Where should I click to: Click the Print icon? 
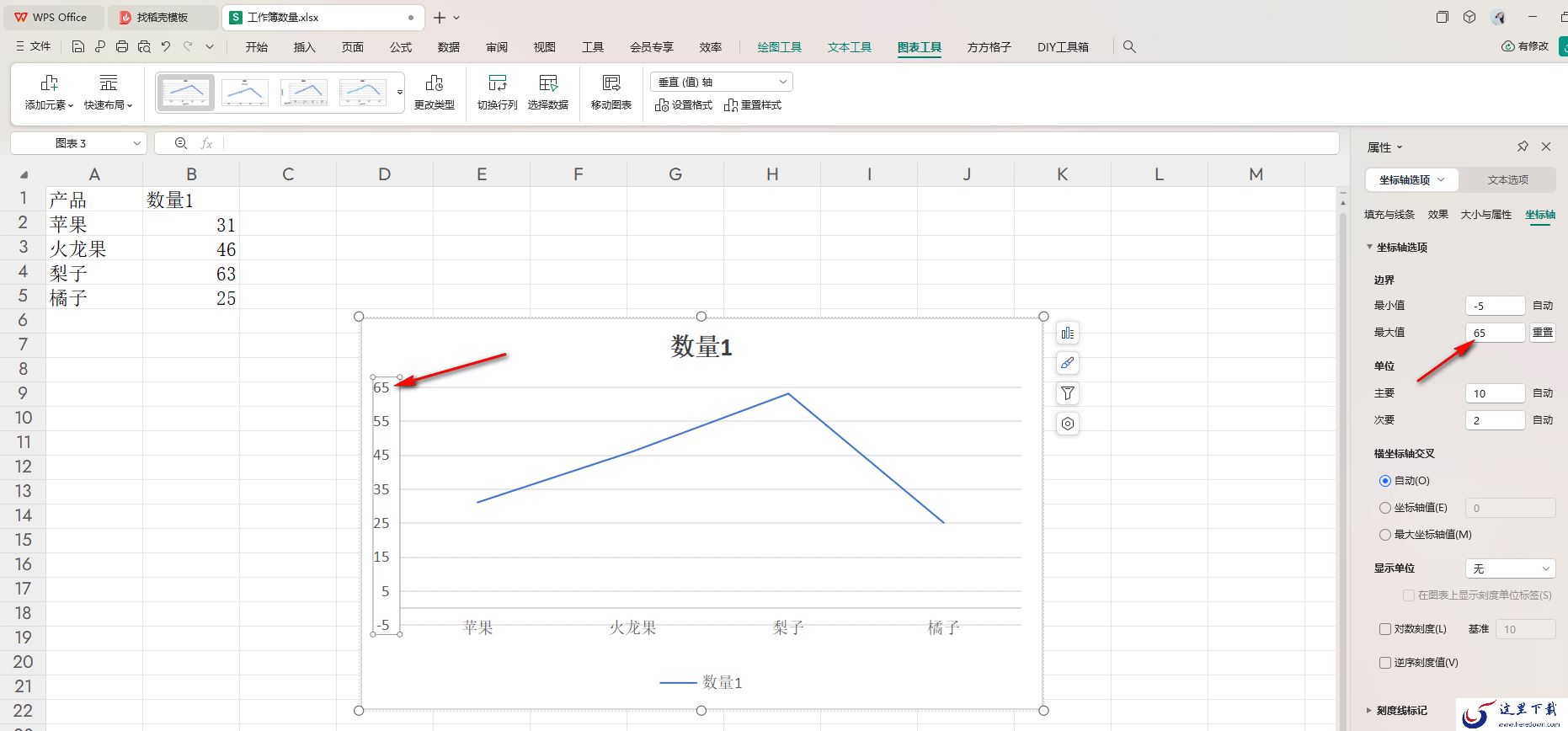[x=122, y=47]
